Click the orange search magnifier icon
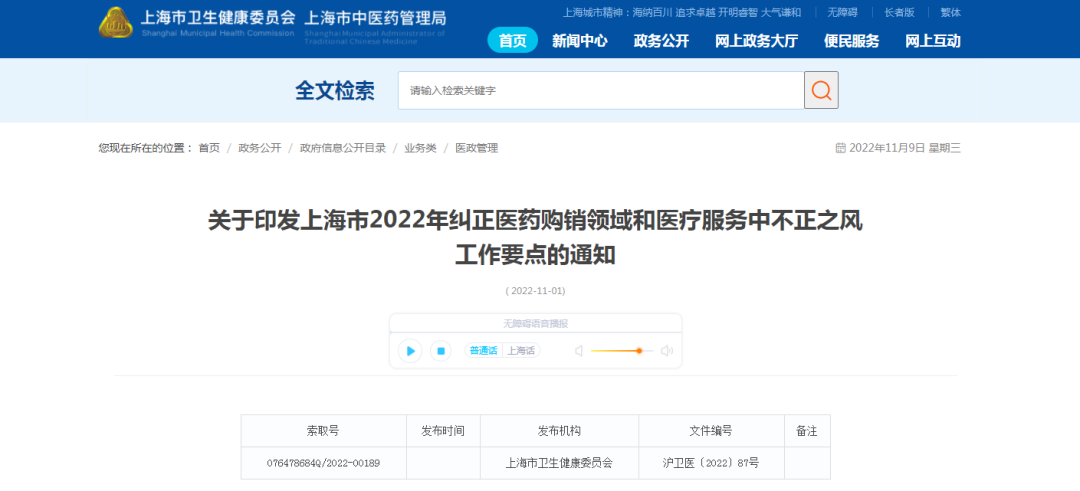This screenshot has height=491, width=1080. pyautogui.click(x=821, y=90)
